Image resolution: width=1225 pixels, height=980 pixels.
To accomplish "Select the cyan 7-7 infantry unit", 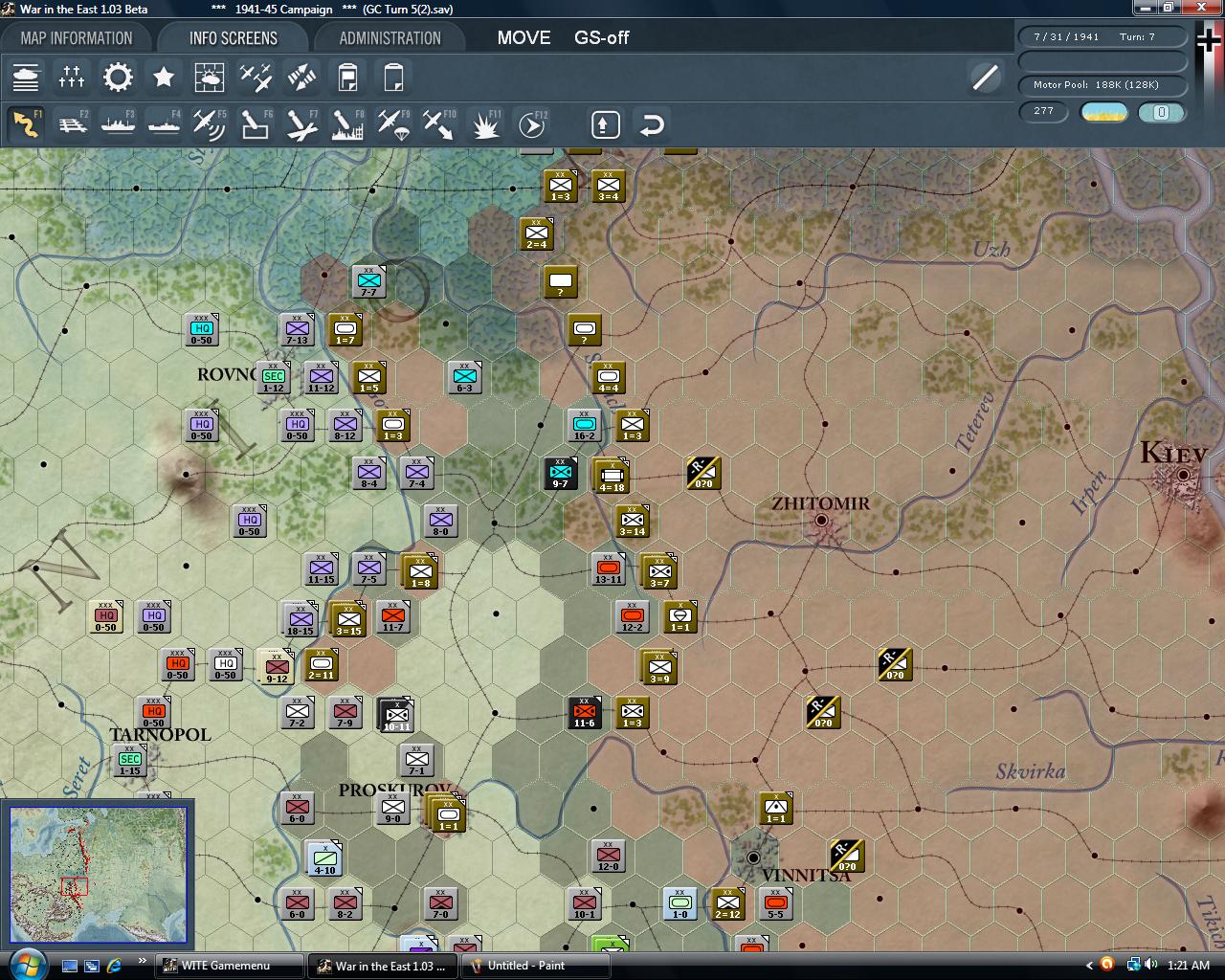I will [368, 281].
